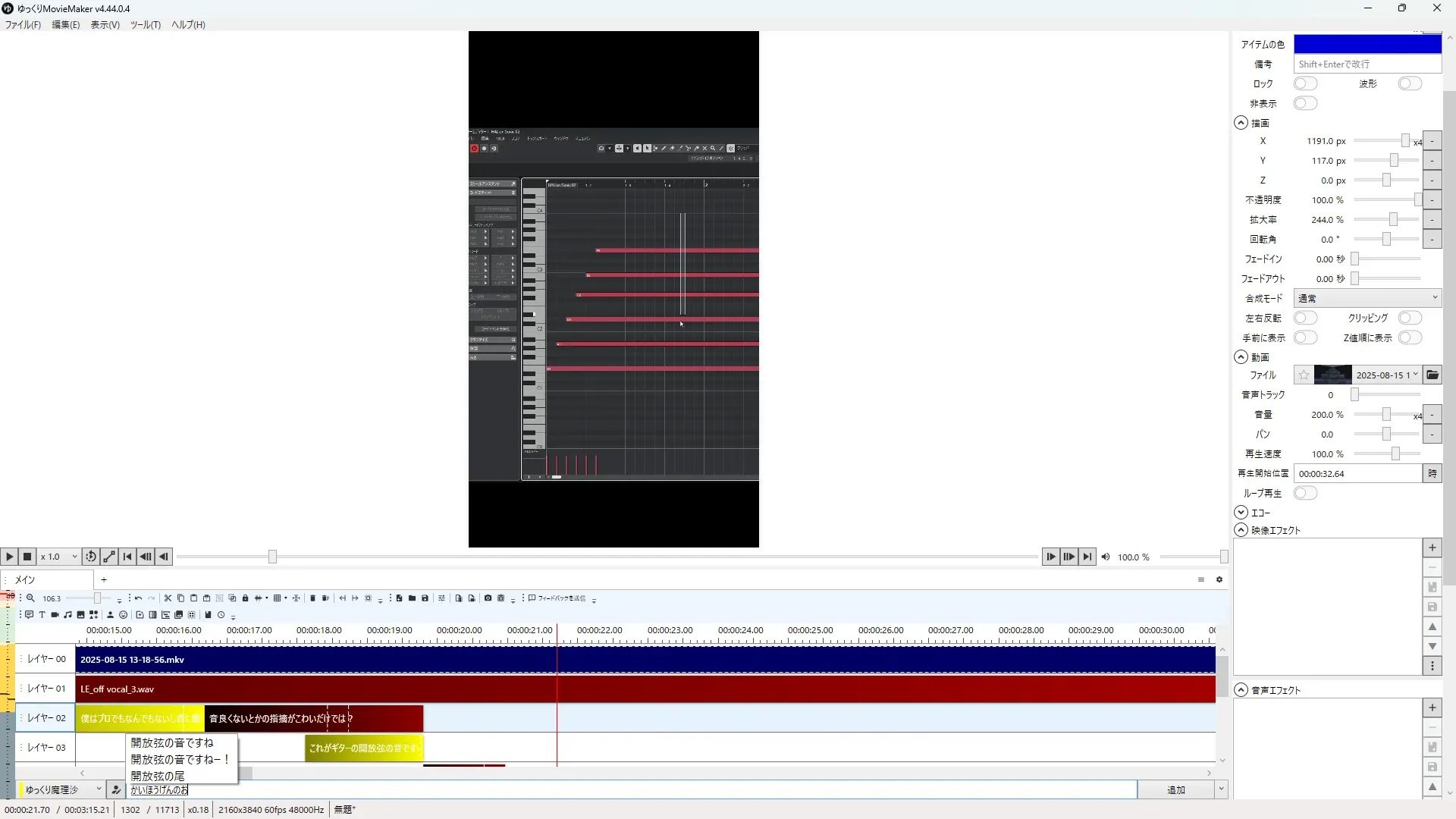This screenshot has width=1456, height=819.
Task: Click the cut (scissors) toolbar icon
Action: click(168, 598)
